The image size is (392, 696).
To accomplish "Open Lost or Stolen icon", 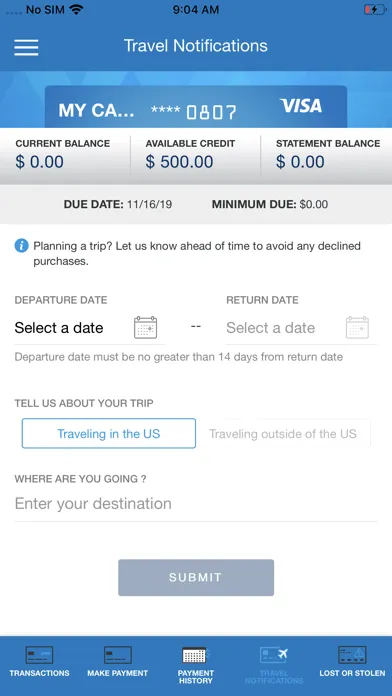I will point(352,655).
